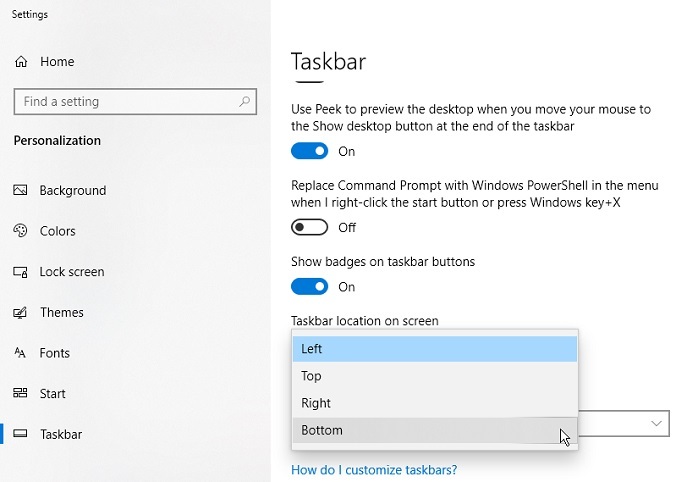Click the Taskbar location on screen label
The image size is (698, 482).
point(365,320)
